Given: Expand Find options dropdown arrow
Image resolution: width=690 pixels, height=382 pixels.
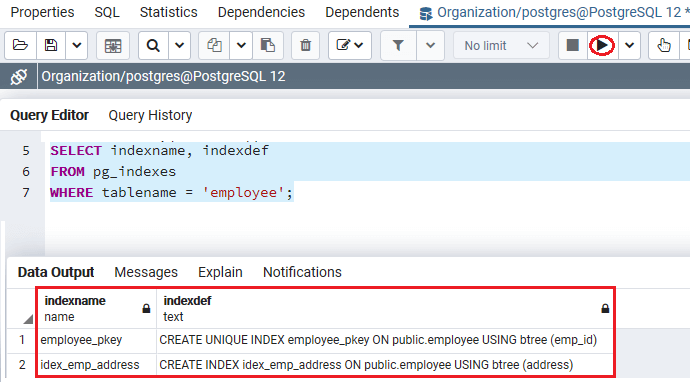Looking at the screenshot, I should tap(180, 45).
